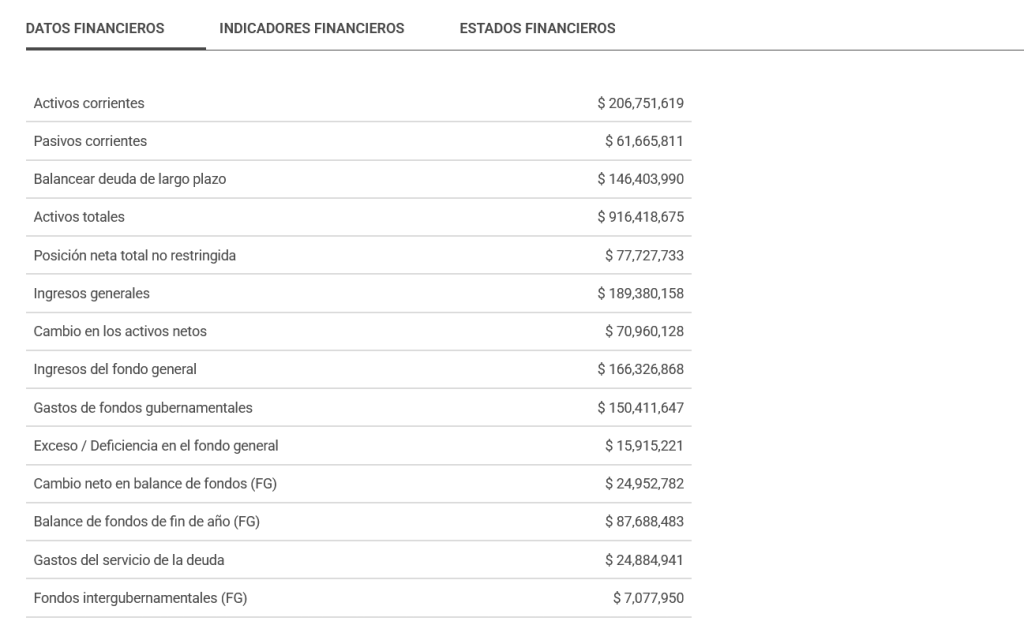Select the Fondos intergubernamentales (FG) label

140,598
